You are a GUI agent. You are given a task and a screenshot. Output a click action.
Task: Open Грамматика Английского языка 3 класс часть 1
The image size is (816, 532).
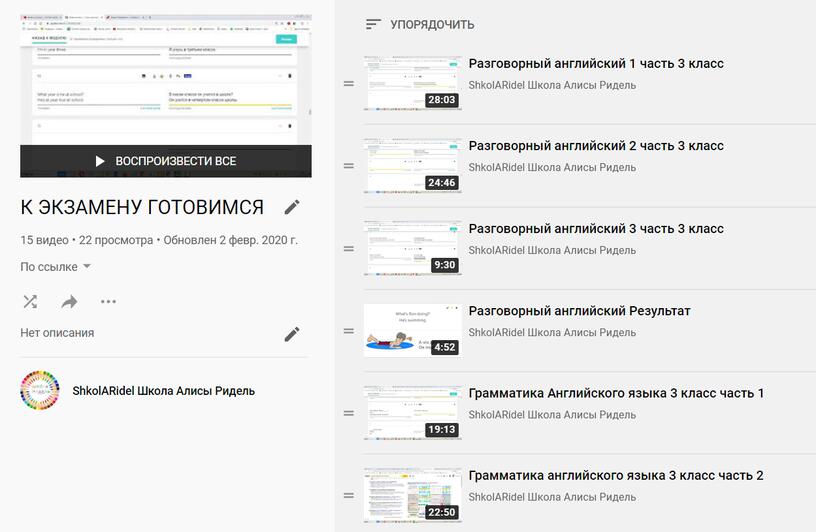tap(616, 393)
